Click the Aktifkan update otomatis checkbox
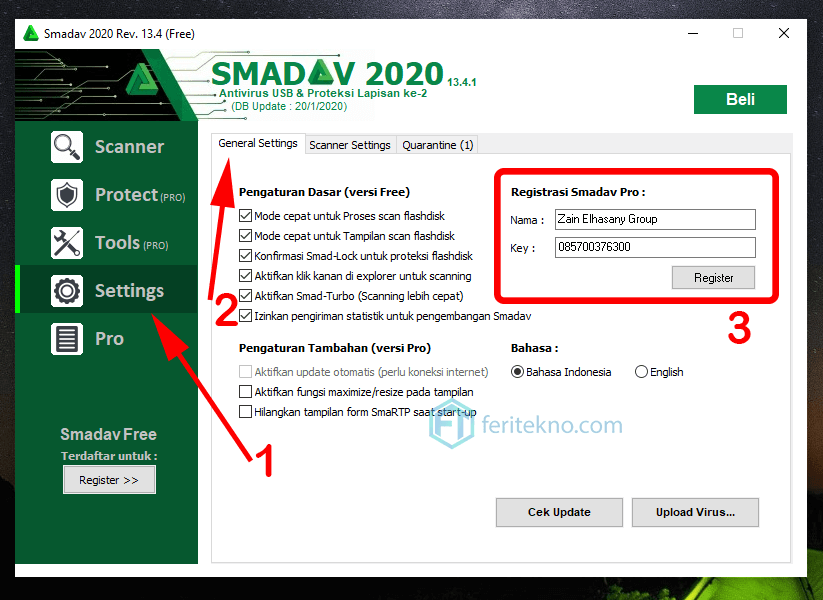This screenshot has height=600, width=823. coord(245,372)
